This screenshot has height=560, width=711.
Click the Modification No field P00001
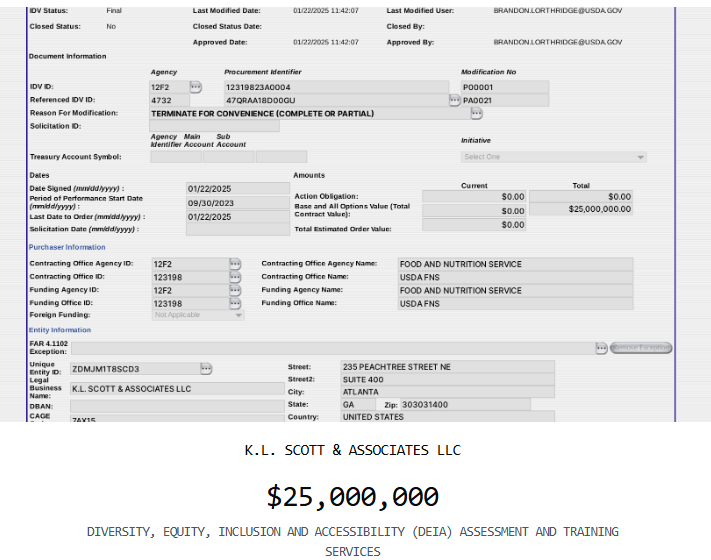505,87
